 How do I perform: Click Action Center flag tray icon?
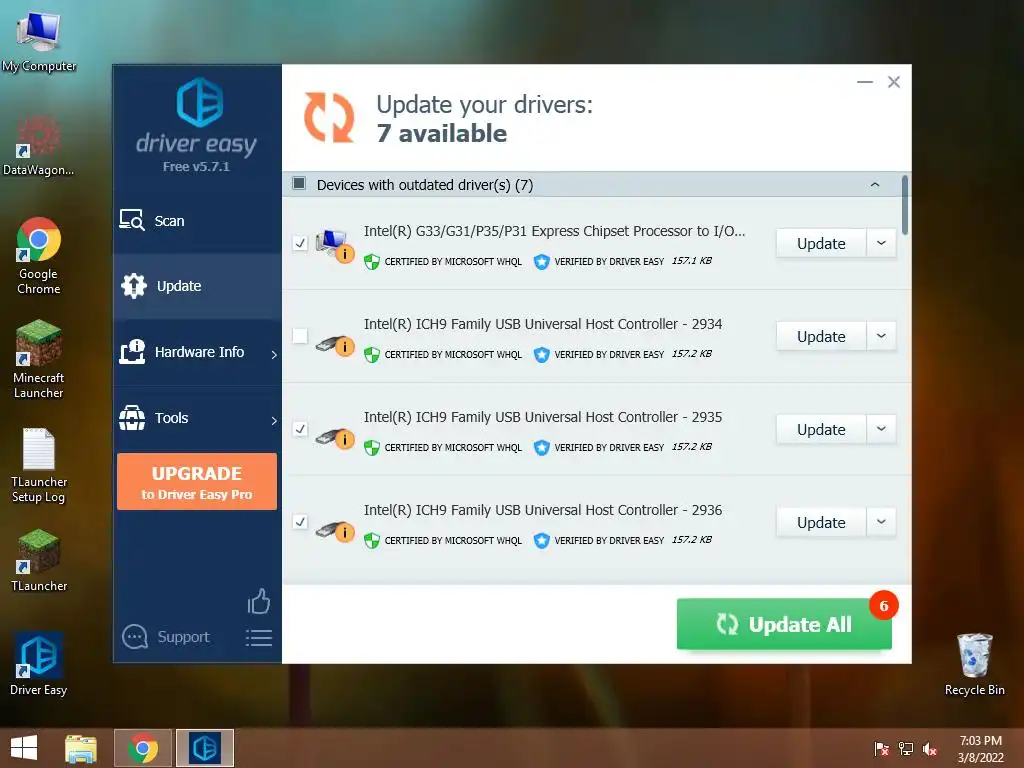pyautogui.click(x=882, y=749)
